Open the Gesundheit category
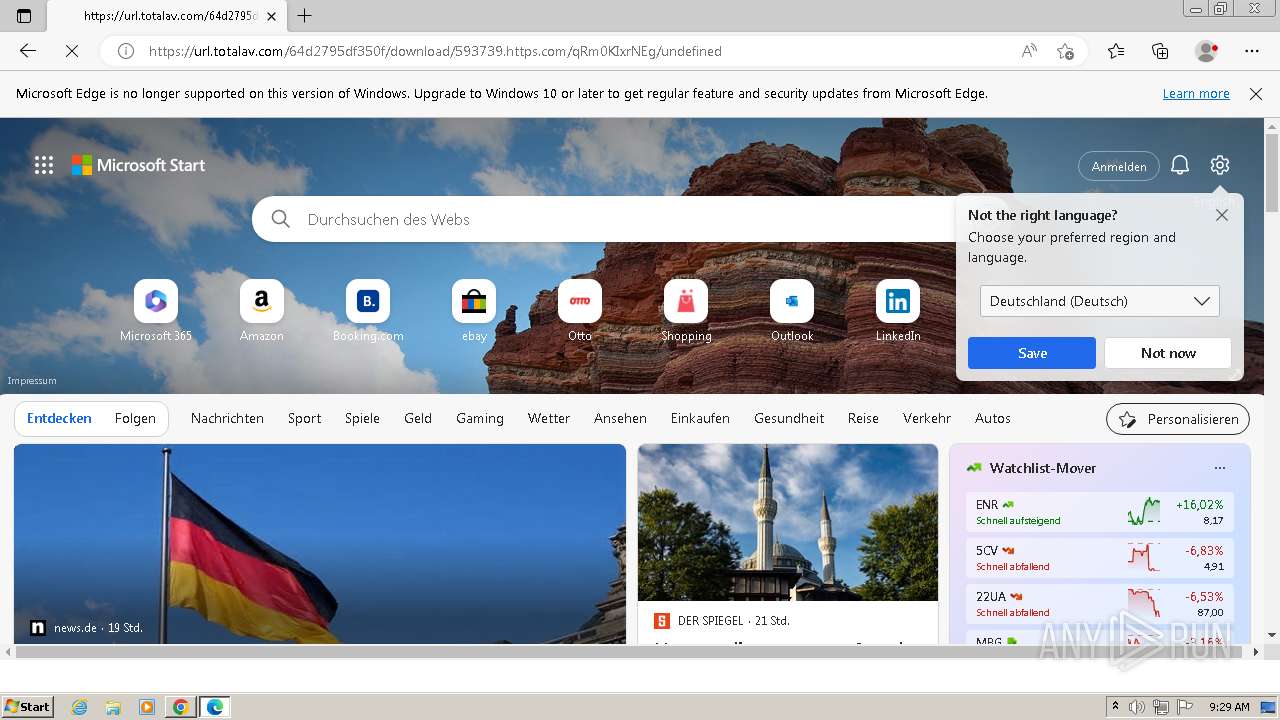The width and height of the screenshot is (1280, 720). coord(789,419)
